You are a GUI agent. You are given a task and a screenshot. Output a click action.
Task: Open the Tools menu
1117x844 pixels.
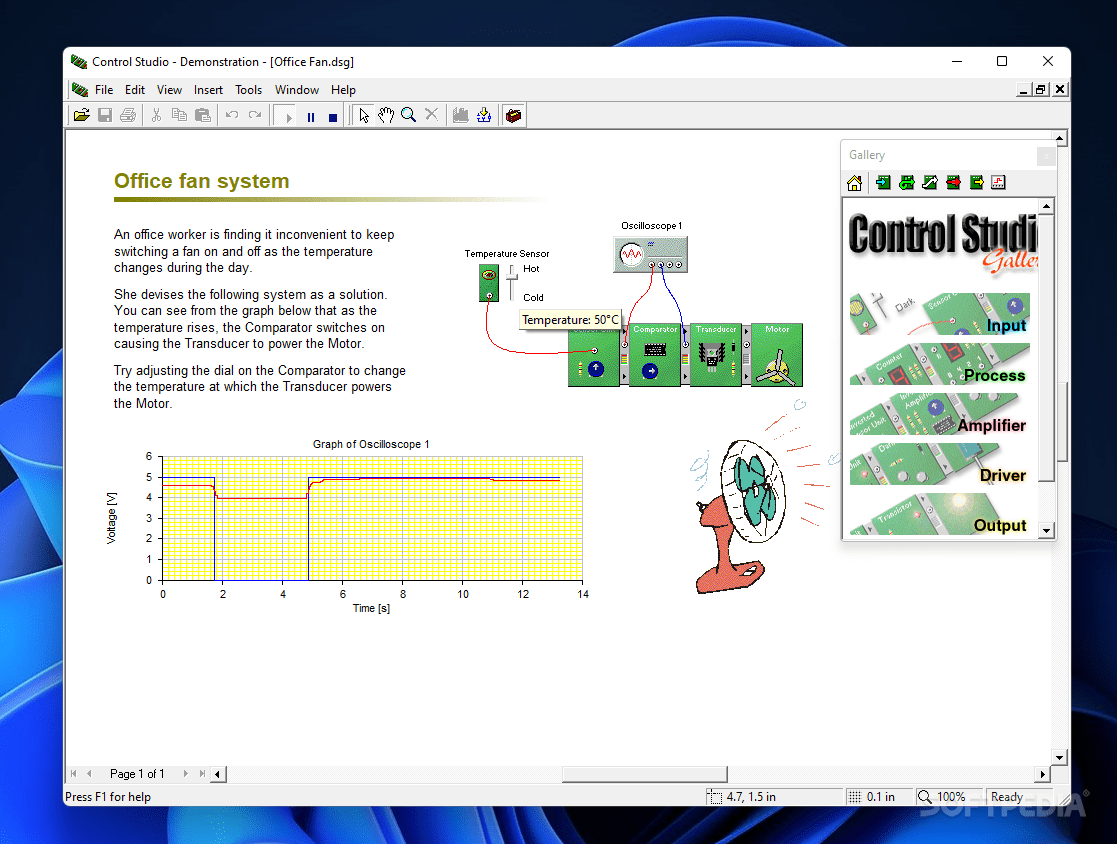point(249,90)
